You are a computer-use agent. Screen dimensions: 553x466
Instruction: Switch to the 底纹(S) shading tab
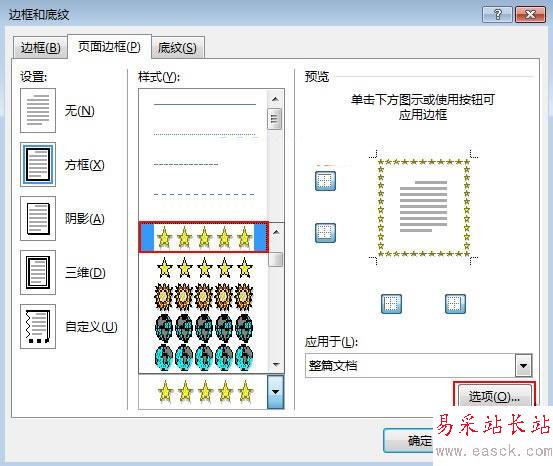coord(177,48)
